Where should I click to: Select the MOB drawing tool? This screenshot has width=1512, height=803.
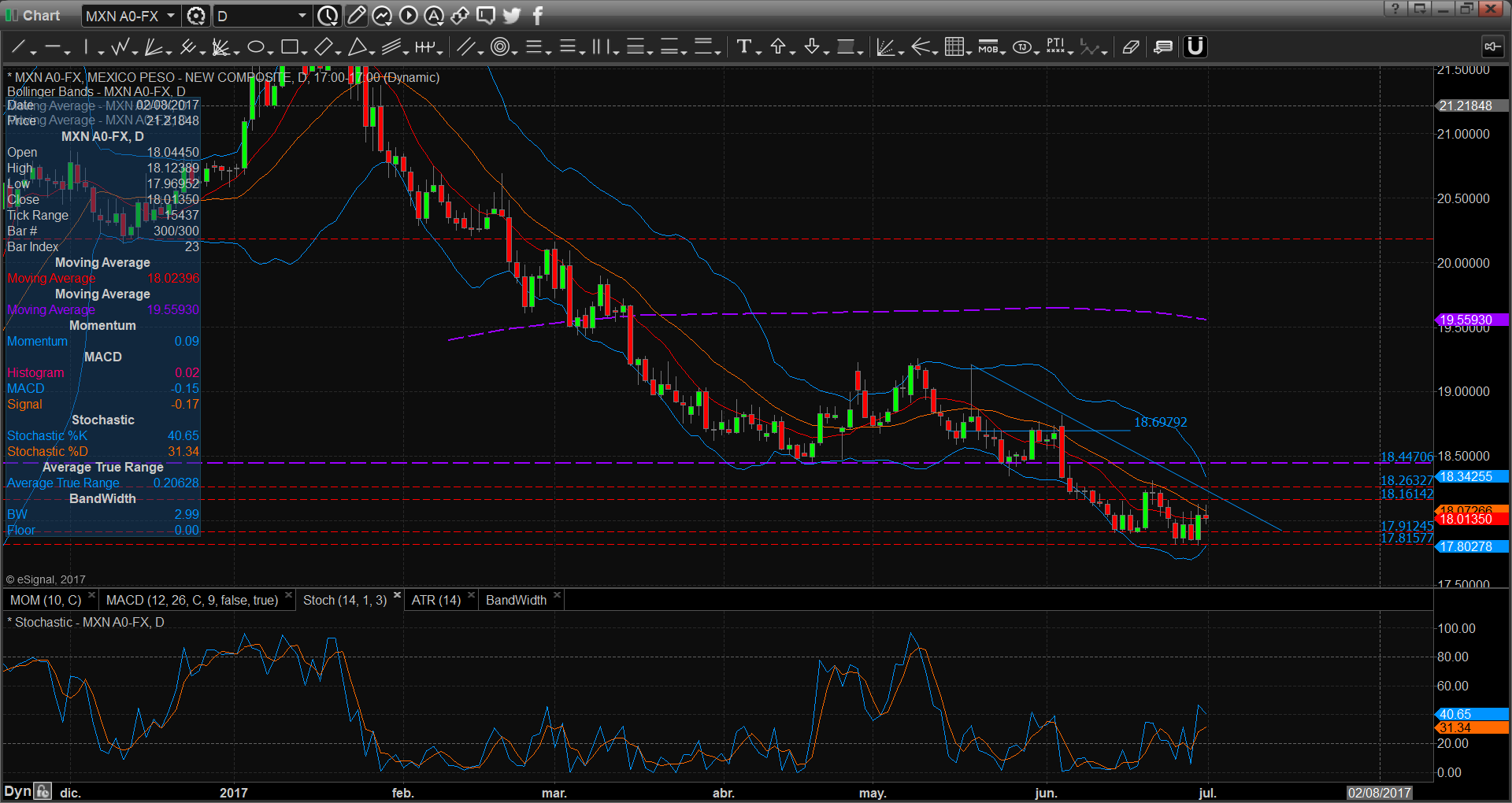click(988, 47)
